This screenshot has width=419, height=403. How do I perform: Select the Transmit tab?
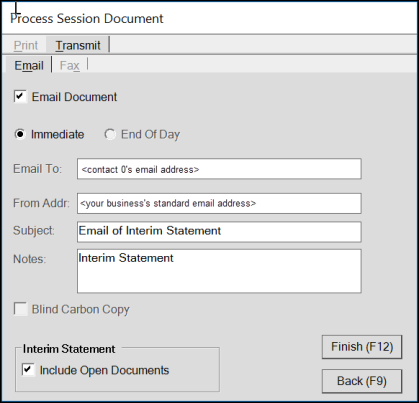pyautogui.click(x=78, y=45)
